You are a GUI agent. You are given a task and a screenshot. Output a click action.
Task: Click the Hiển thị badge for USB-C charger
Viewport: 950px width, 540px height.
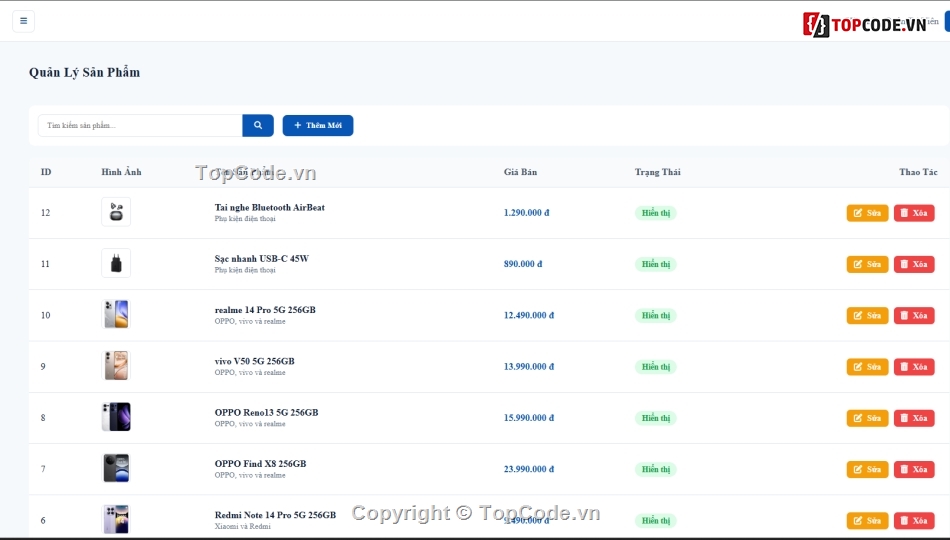pyautogui.click(x=656, y=264)
